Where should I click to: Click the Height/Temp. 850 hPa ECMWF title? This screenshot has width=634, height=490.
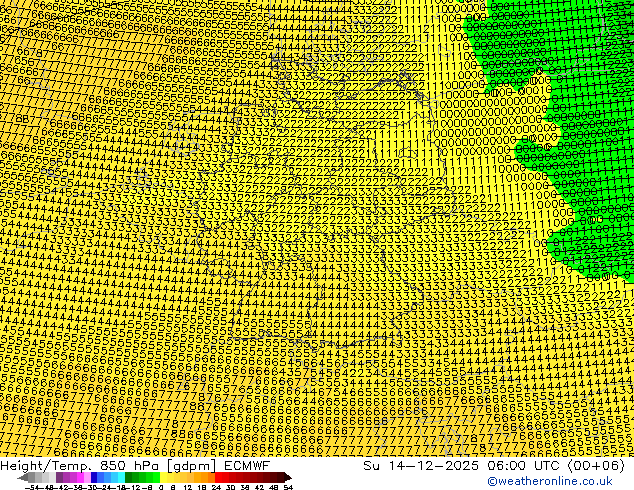pyautogui.click(x=135, y=466)
